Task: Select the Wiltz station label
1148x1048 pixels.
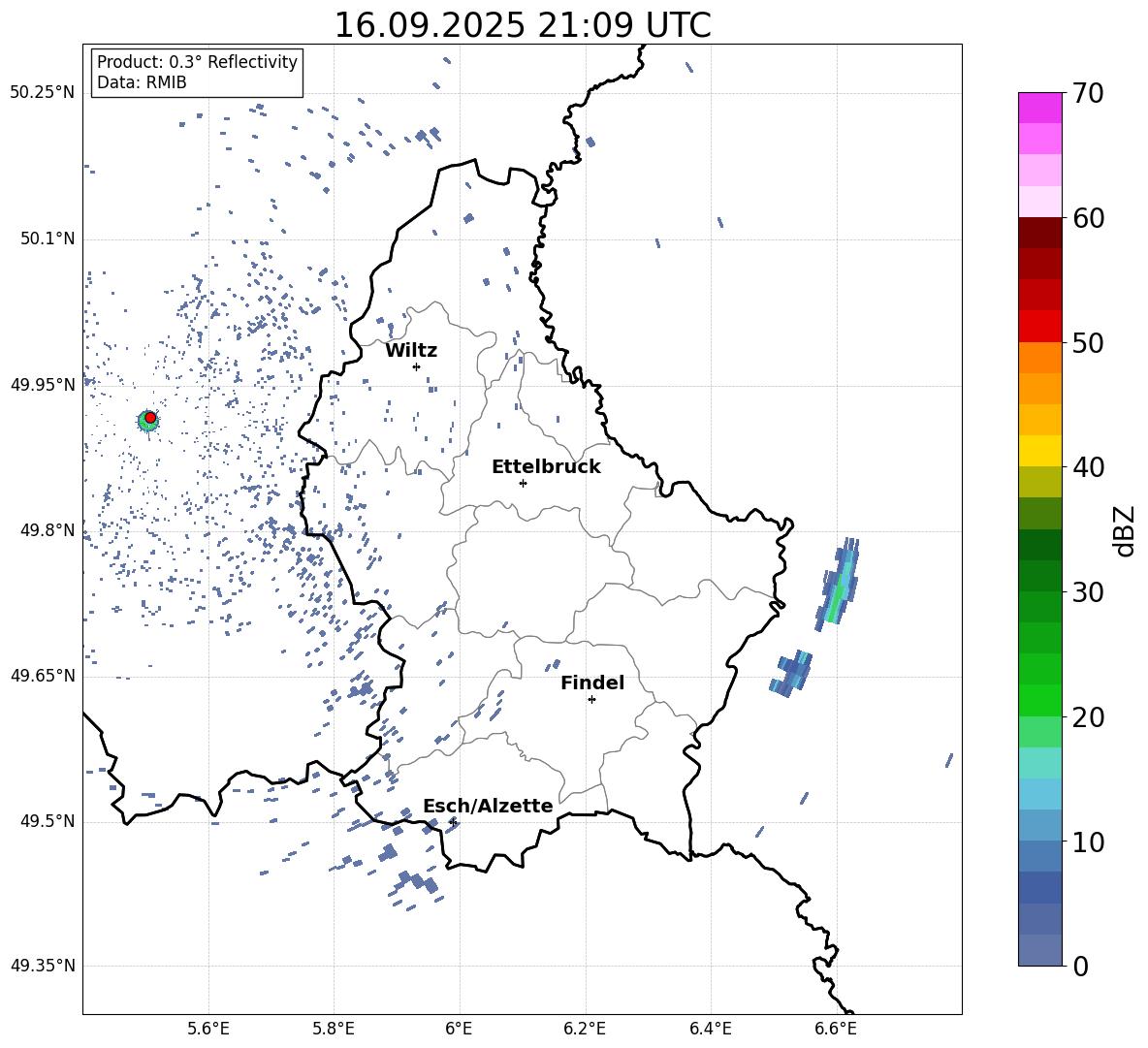Action: (411, 351)
